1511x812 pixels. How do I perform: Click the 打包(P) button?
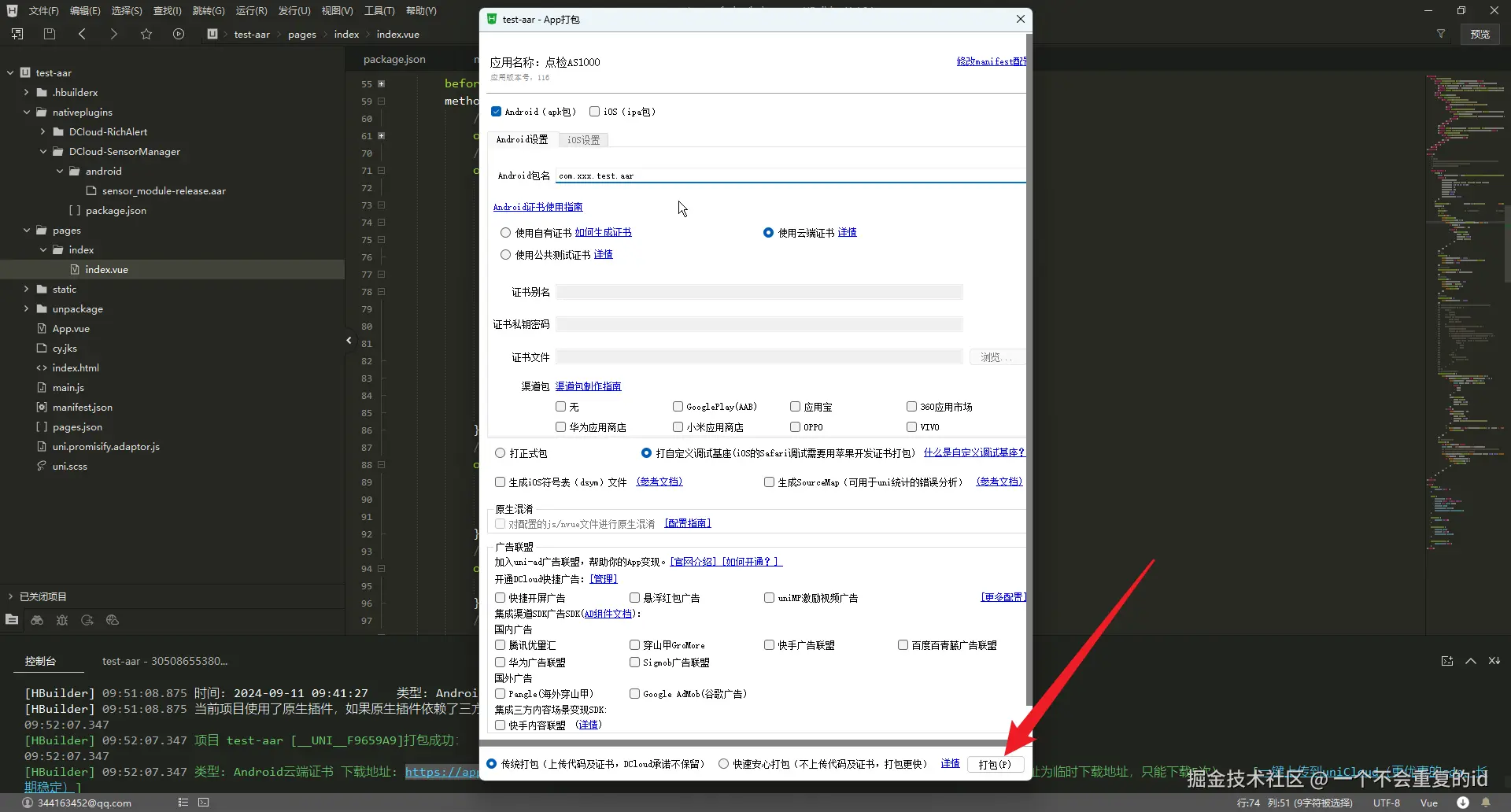pos(995,764)
